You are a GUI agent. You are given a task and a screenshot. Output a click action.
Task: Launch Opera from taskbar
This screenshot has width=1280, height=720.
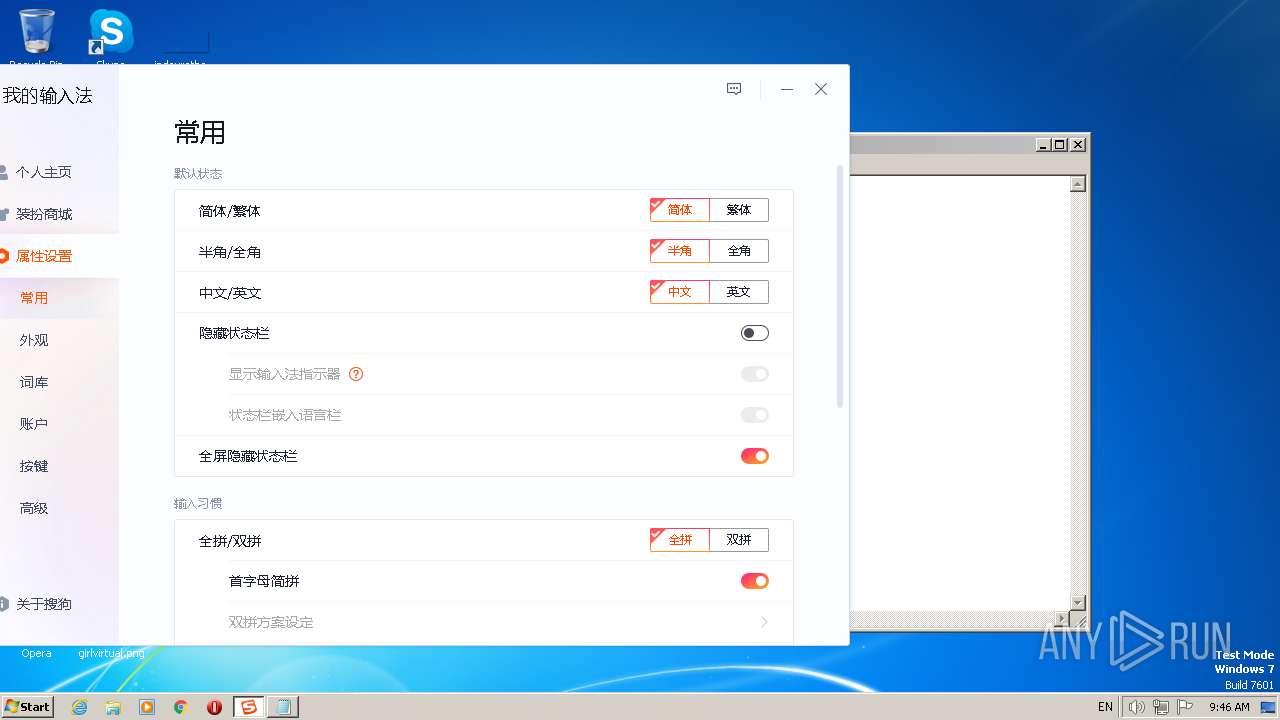tap(215, 707)
